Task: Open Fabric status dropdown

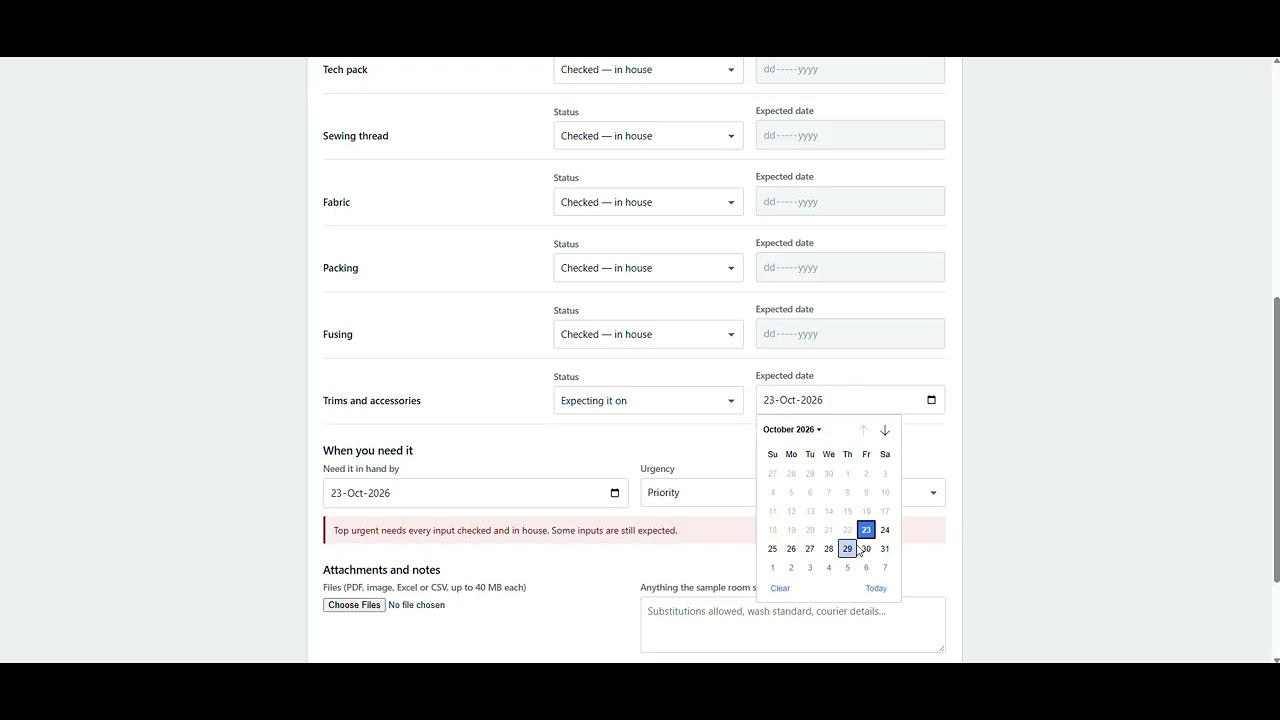Action: (648, 202)
